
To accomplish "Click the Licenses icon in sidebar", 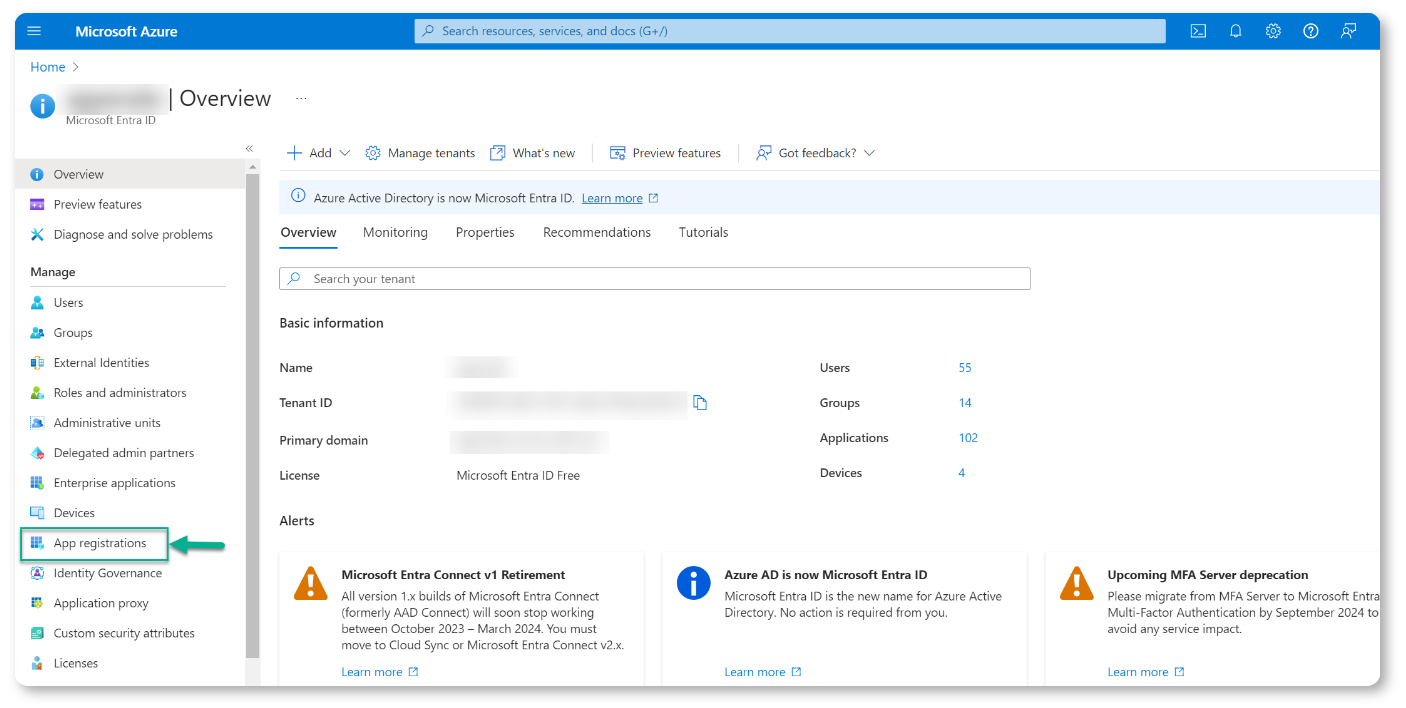I will [37, 663].
